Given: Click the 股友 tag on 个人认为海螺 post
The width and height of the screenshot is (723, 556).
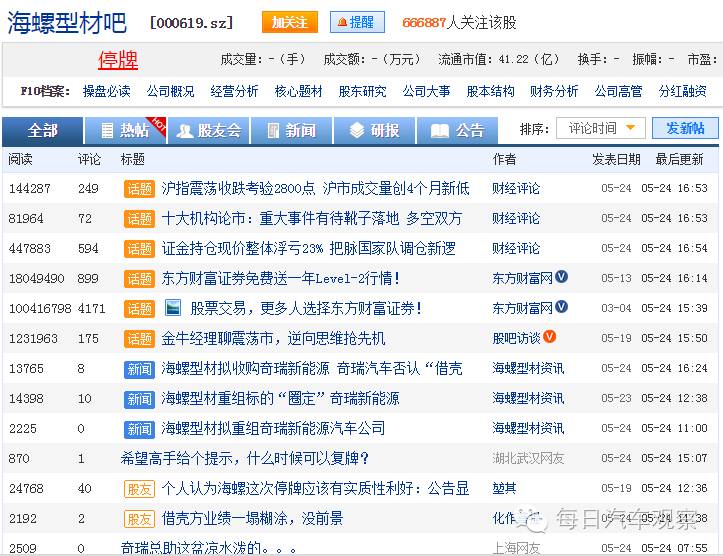Looking at the screenshot, I should [x=139, y=488].
